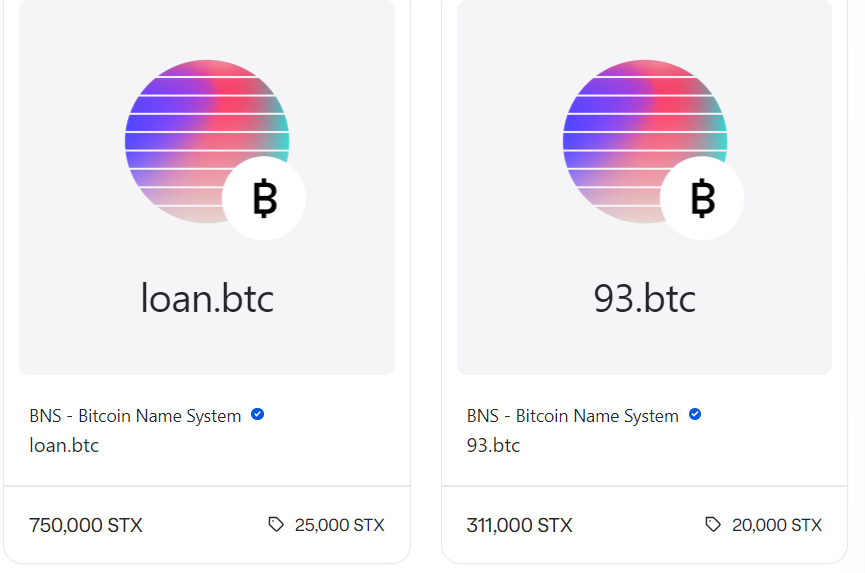
Task: Open the 93.btc card preview image
Action: [x=644, y=188]
